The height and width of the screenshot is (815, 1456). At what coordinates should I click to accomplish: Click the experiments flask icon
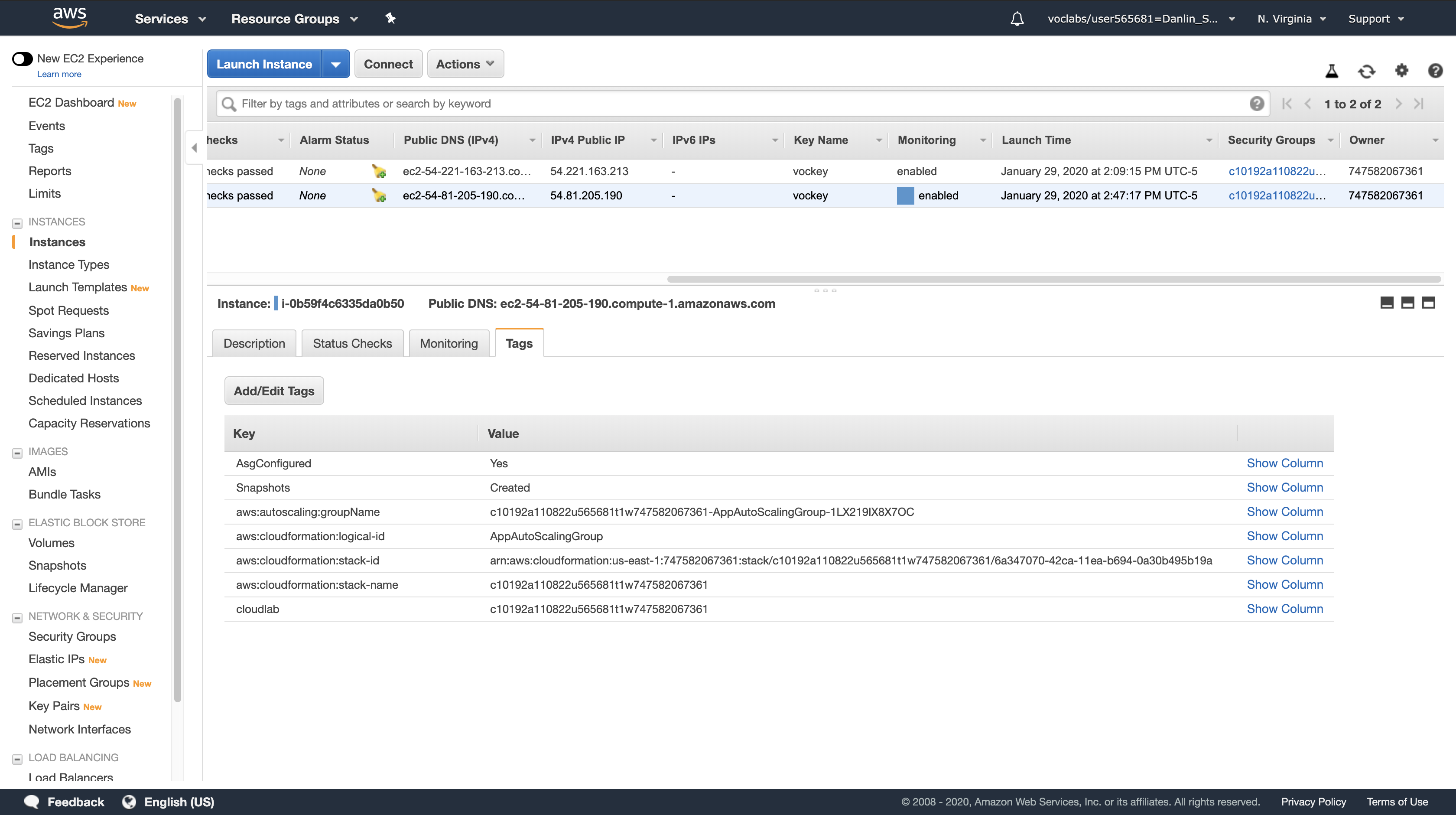[1332, 71]
